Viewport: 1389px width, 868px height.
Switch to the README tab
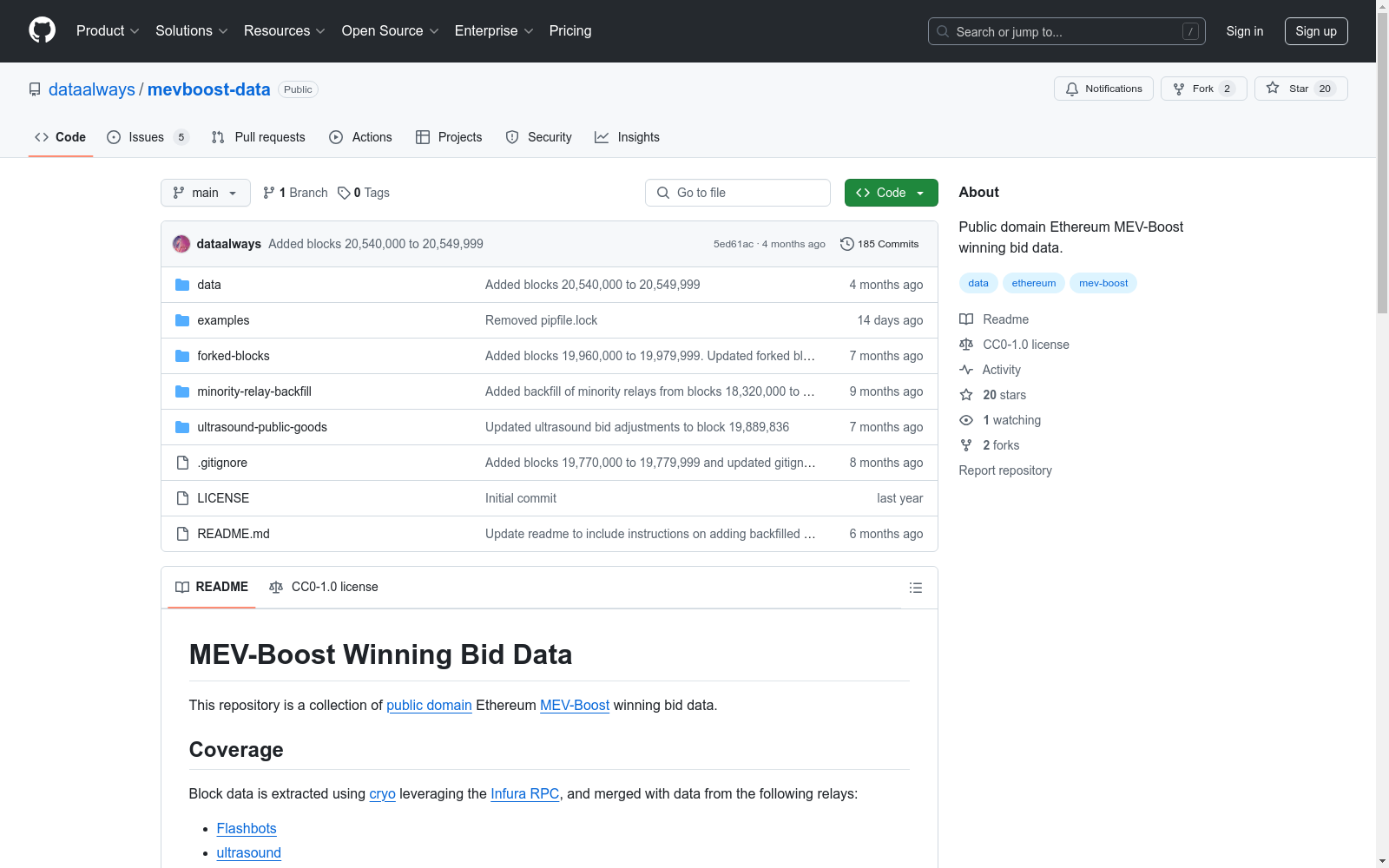212,588
